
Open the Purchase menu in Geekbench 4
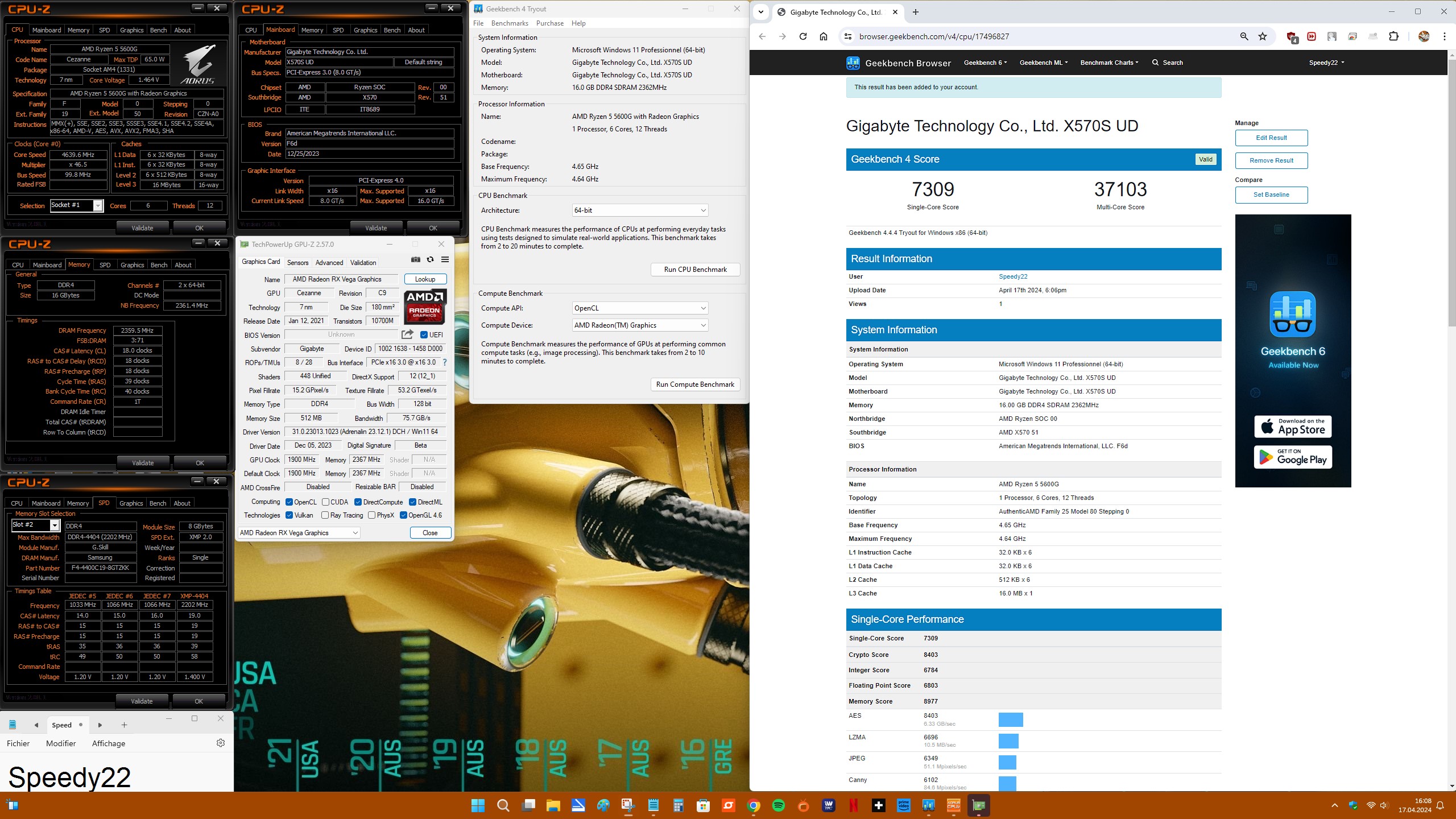point(550,23)
